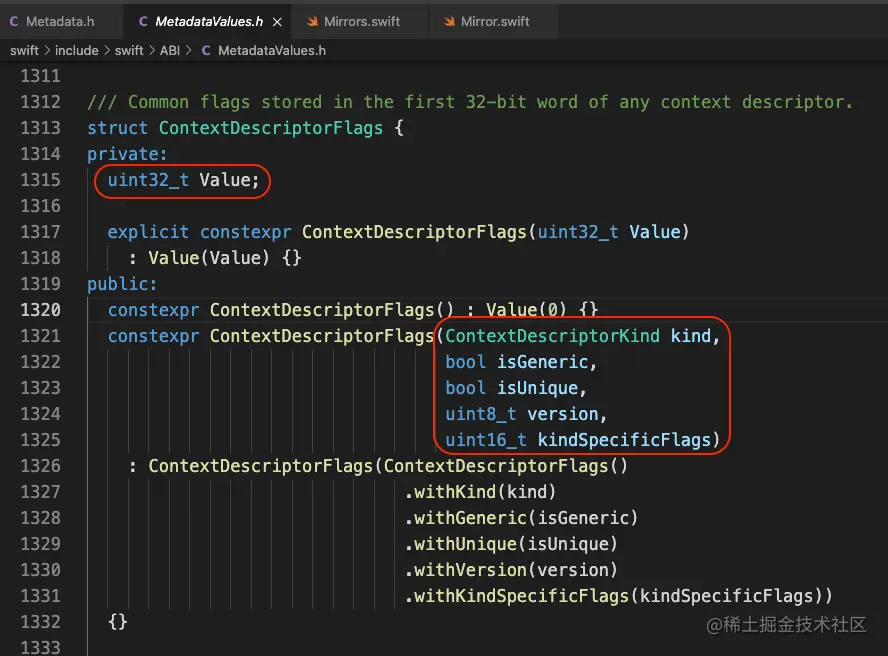Click '.withGeneric(isGeneric)' call
This screenshot has height=656, width=888.
point(521,518)
